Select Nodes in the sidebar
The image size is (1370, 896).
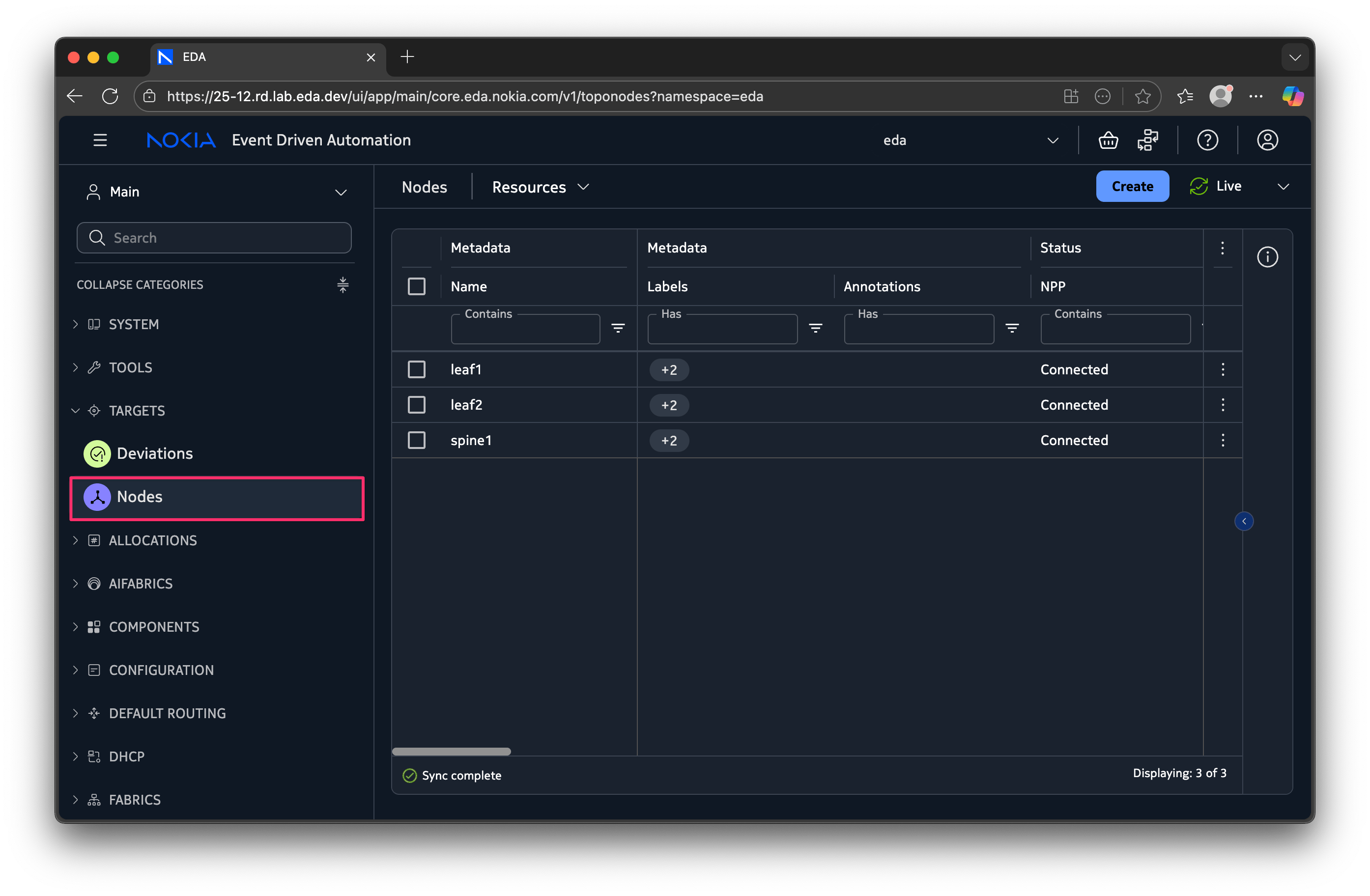(140, 497)
